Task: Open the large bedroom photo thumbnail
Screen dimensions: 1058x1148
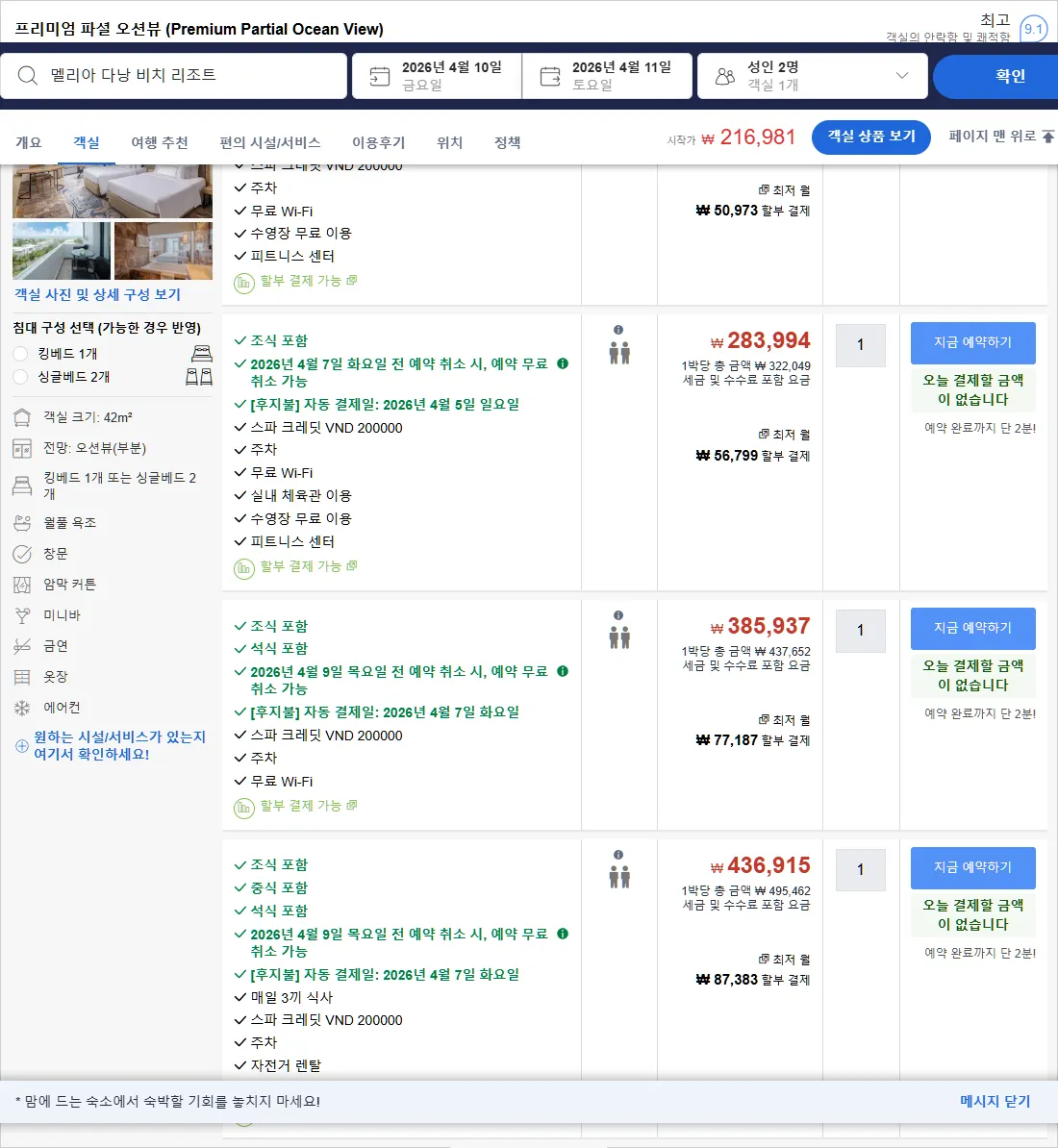Action: 113,192
